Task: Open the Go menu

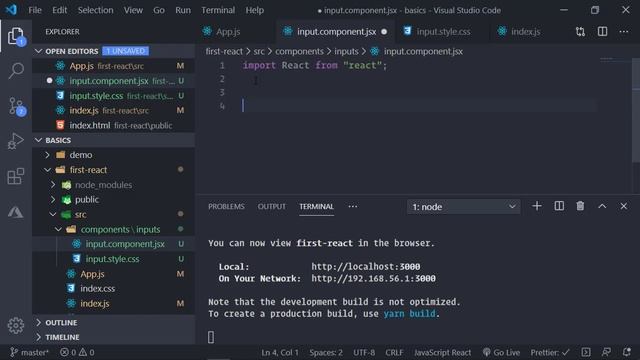Action: click(159, 10)
